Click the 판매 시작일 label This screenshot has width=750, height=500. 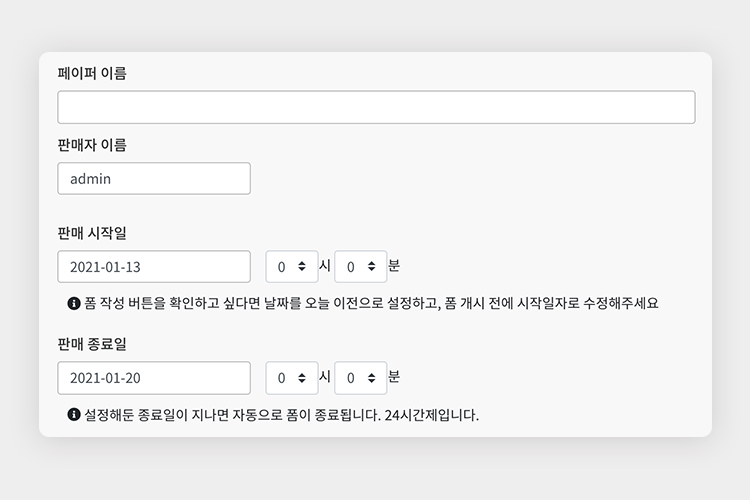pos(92,233)
